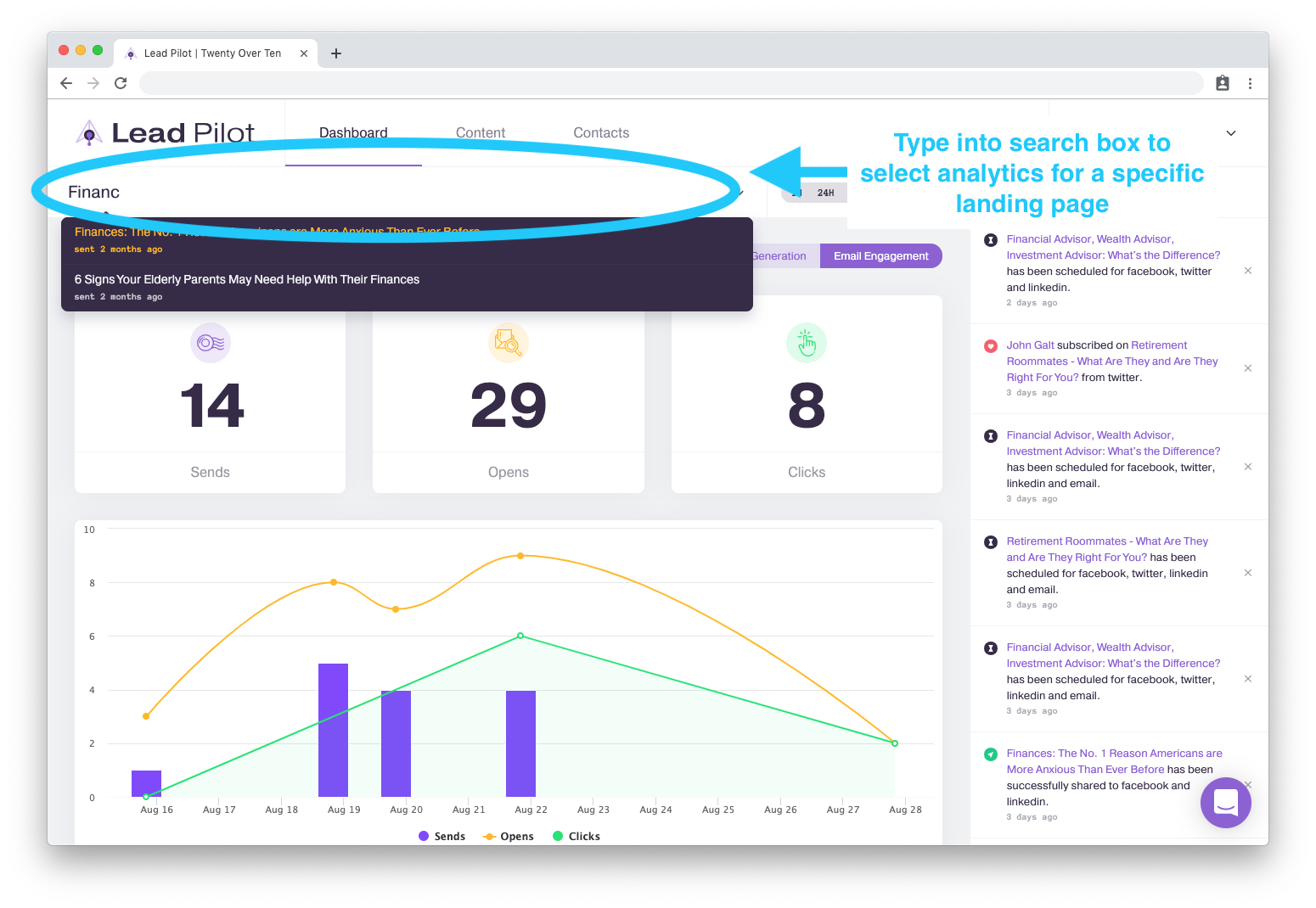Screen dimensions: 1316x908
Task: Click the Aug 19 Sends bar in chart
Action: click(x=333, y=730)
